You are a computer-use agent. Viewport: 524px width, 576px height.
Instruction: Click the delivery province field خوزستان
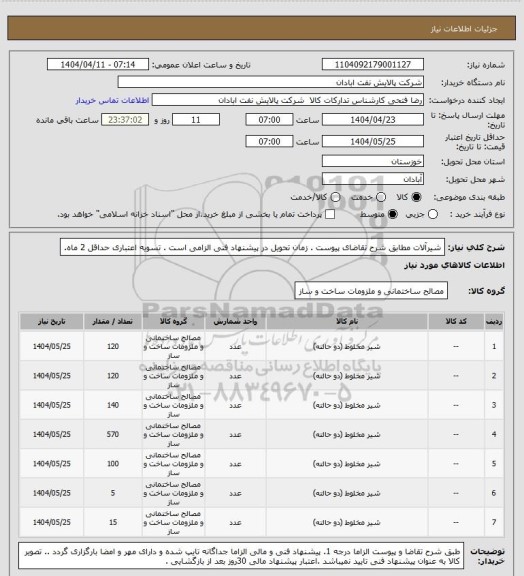tap(373, 161)
